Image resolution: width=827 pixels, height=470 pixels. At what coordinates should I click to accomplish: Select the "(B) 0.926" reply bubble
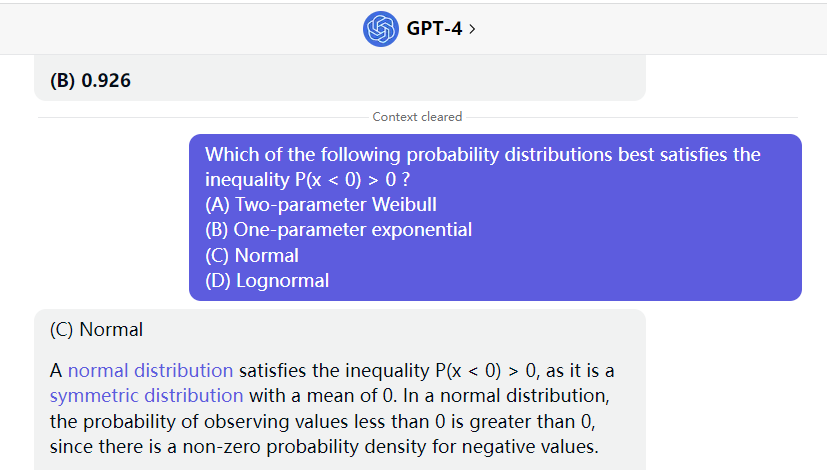(x=90, y=80)
